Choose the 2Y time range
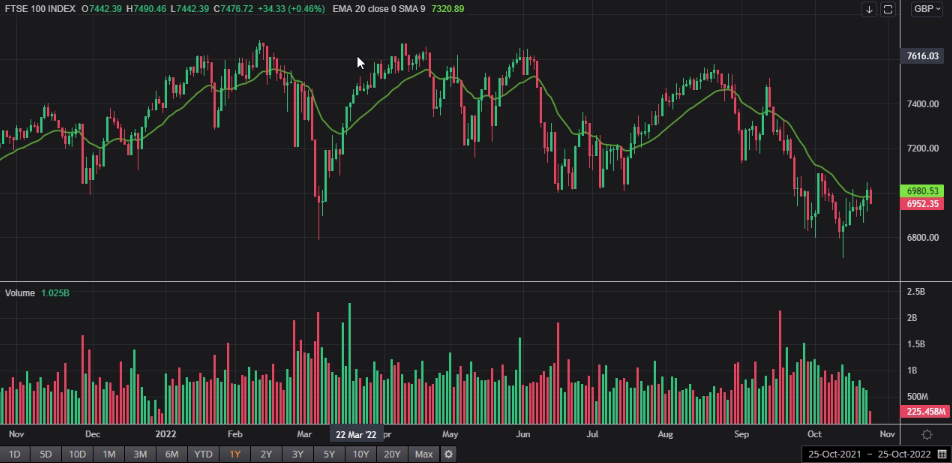The image size is (952, 463). [266, 454]
